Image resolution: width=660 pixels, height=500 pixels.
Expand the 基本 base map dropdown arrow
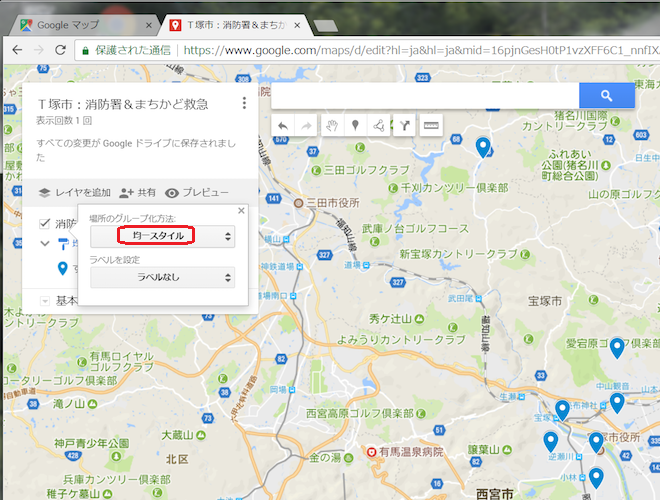[45, 301]
